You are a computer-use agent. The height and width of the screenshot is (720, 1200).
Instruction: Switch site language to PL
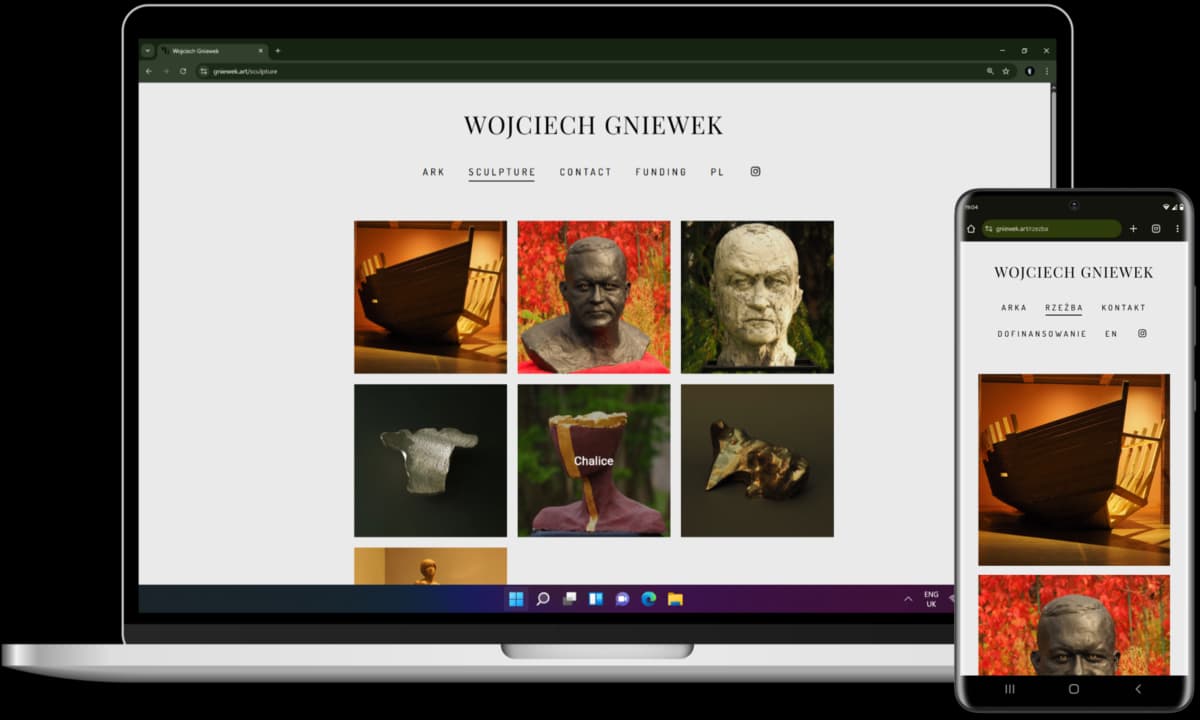tap(717, 172)
